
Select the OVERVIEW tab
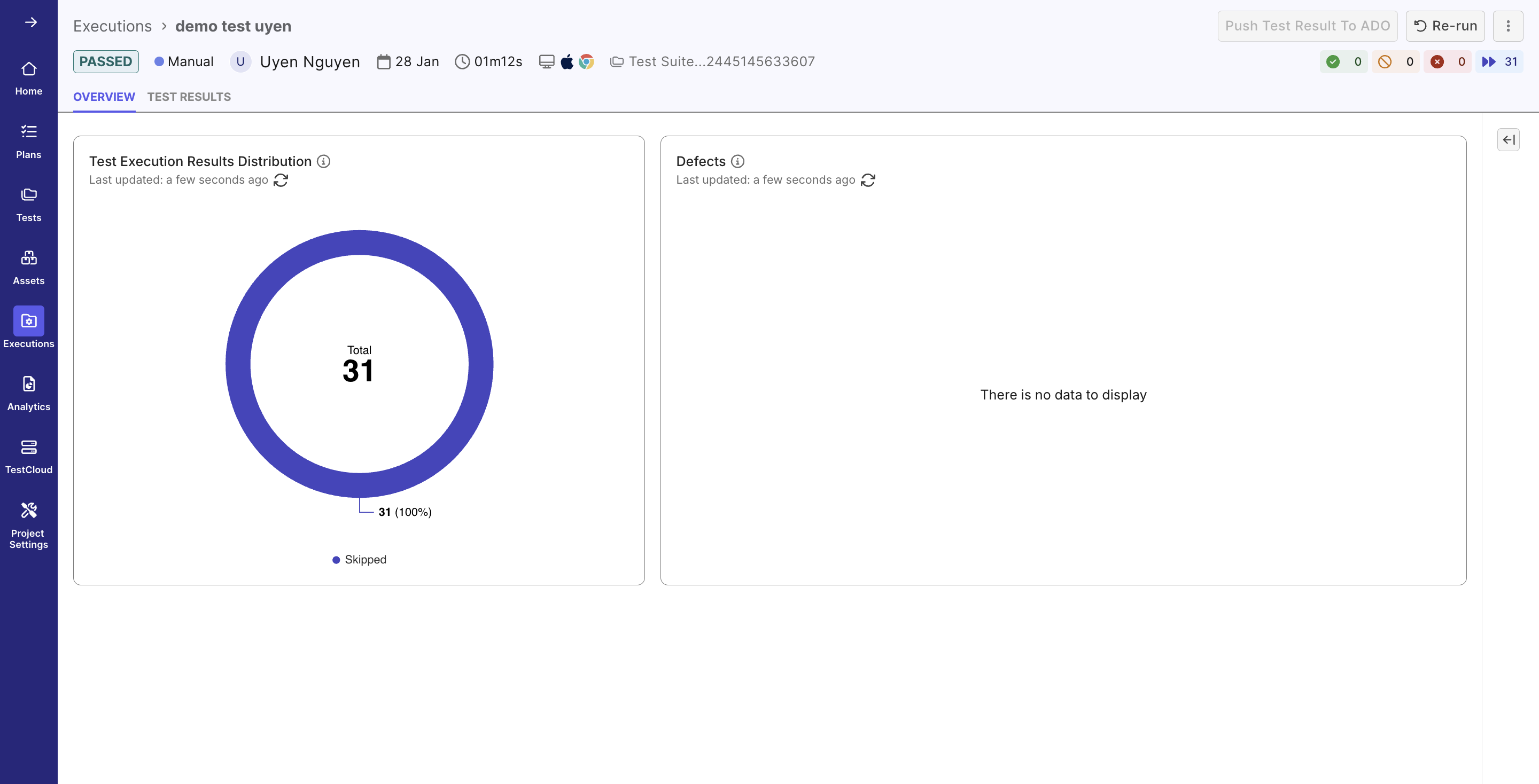pos(104,97)
